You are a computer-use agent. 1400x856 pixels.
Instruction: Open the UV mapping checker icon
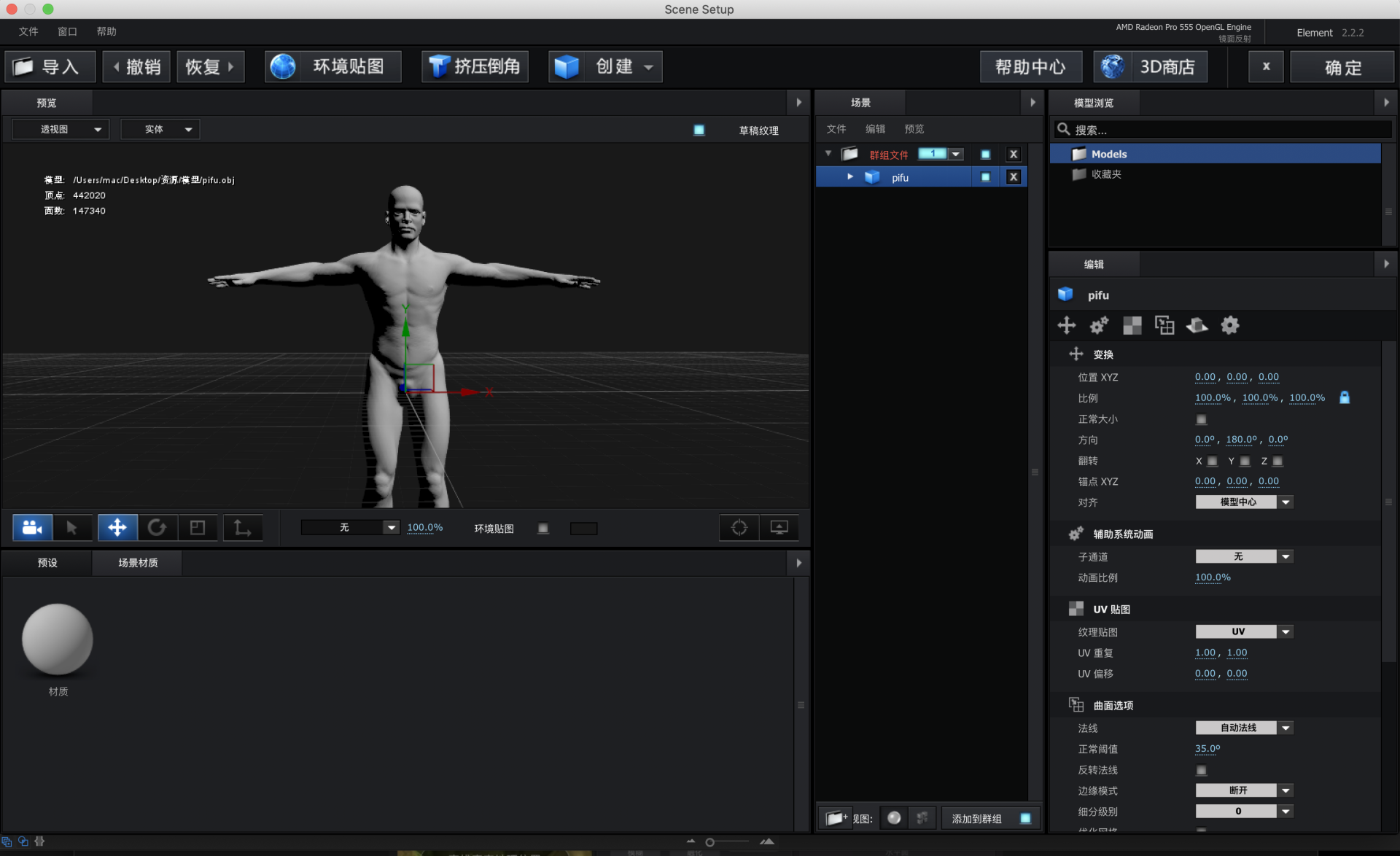click(x=1132, y=325)
